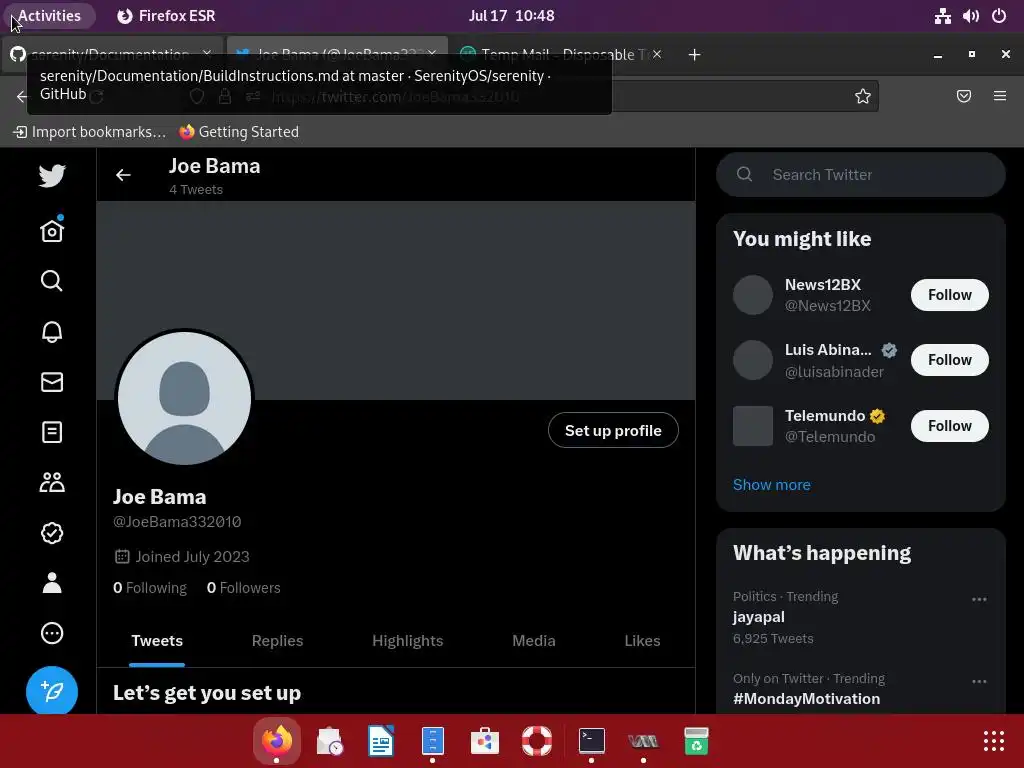The image size is (1024, 768).
Task: Show applications grid in the dock
Action: pos(993,741)
